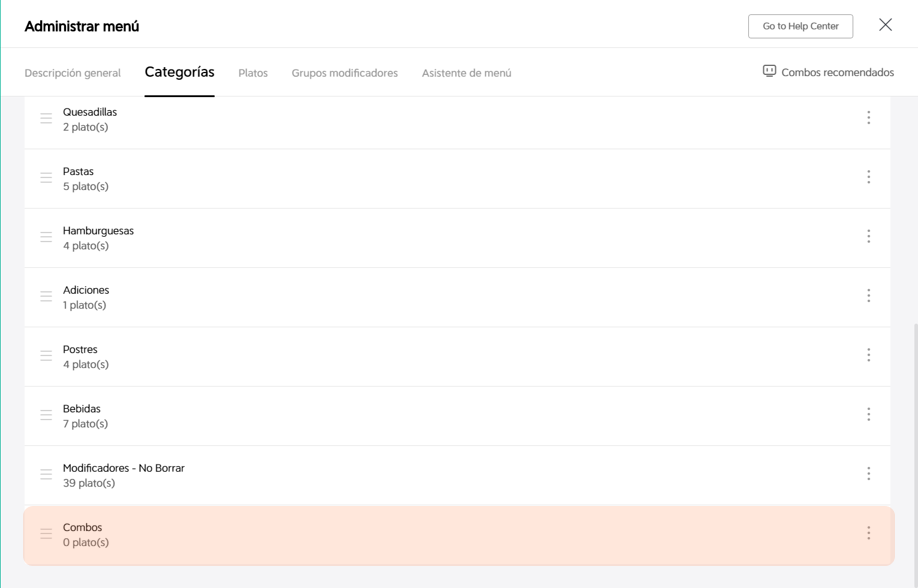918x588 pixels.
Task: Click '7 plato(s)' count under Bebidas
Action: [x=85, y=423]
